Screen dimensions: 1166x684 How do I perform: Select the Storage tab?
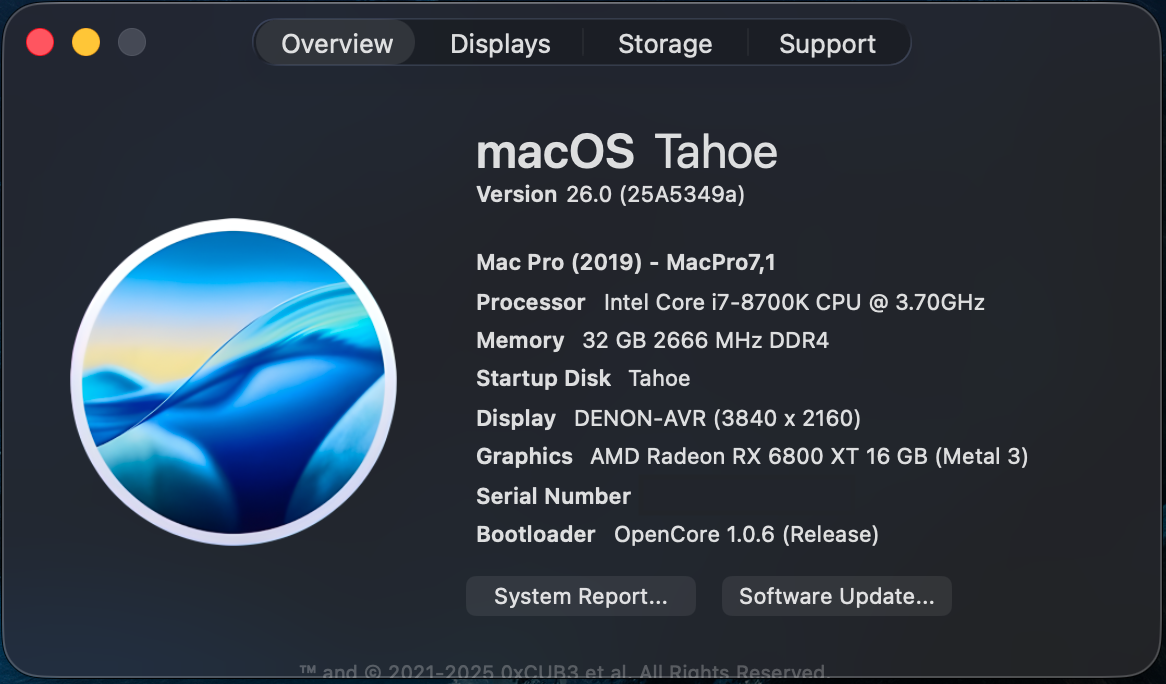pos(665,44)
